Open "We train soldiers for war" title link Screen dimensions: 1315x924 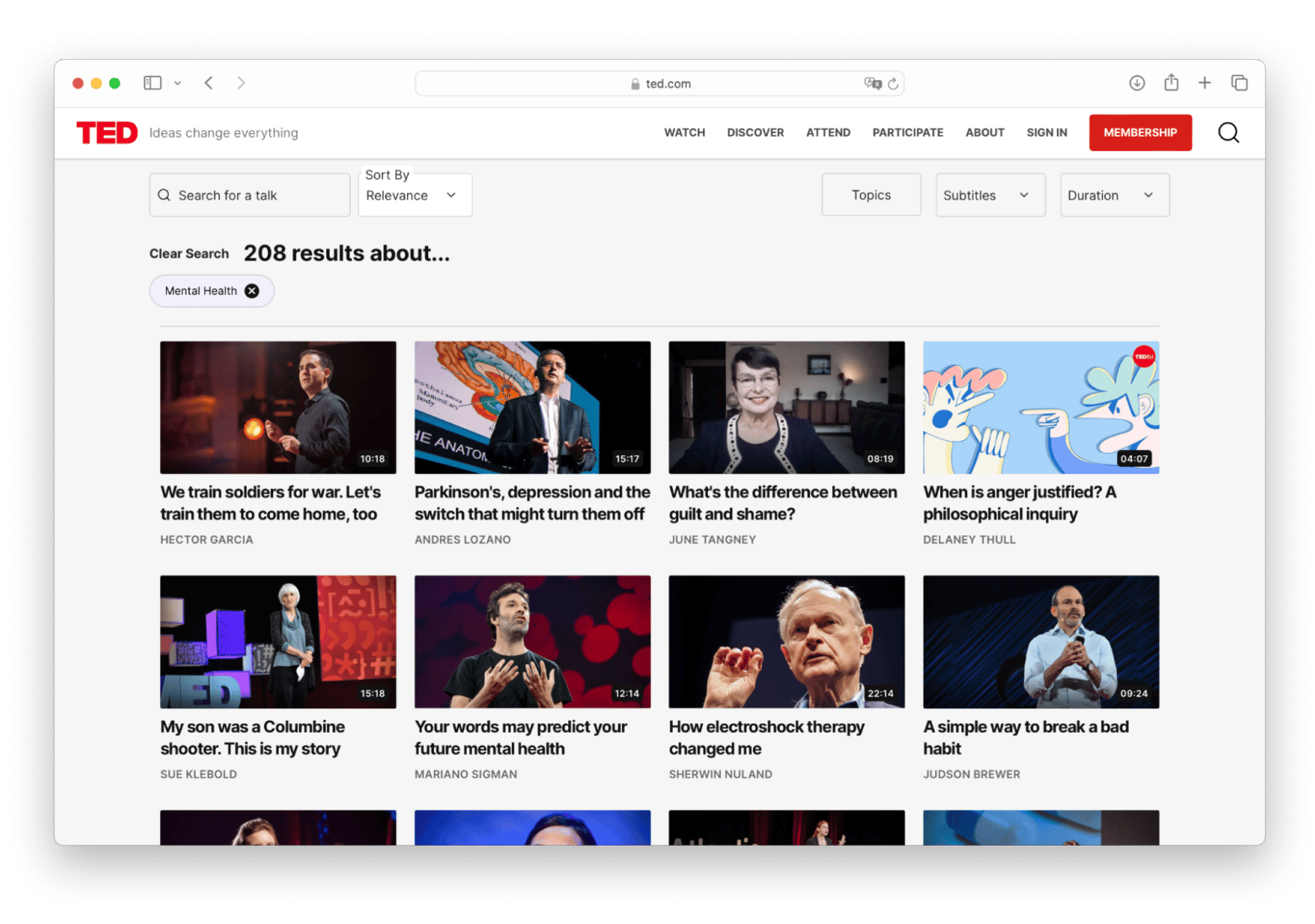pyautogui.click(x=271, y=503)
